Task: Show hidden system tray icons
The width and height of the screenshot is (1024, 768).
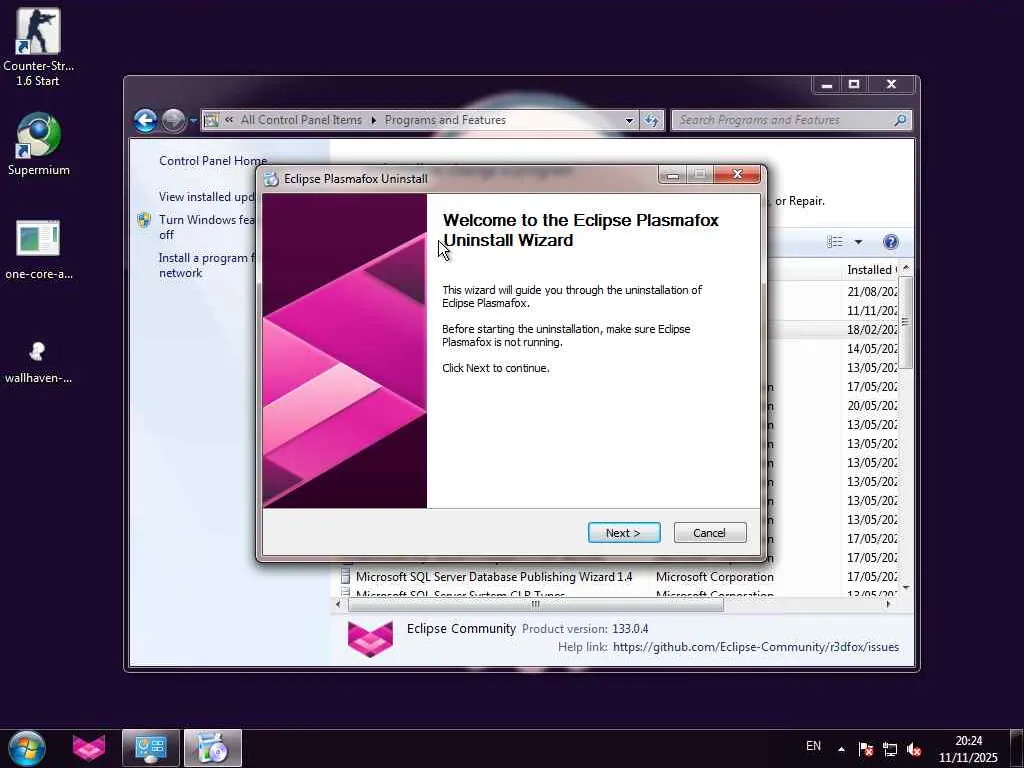Action: [x=842, y=749]
